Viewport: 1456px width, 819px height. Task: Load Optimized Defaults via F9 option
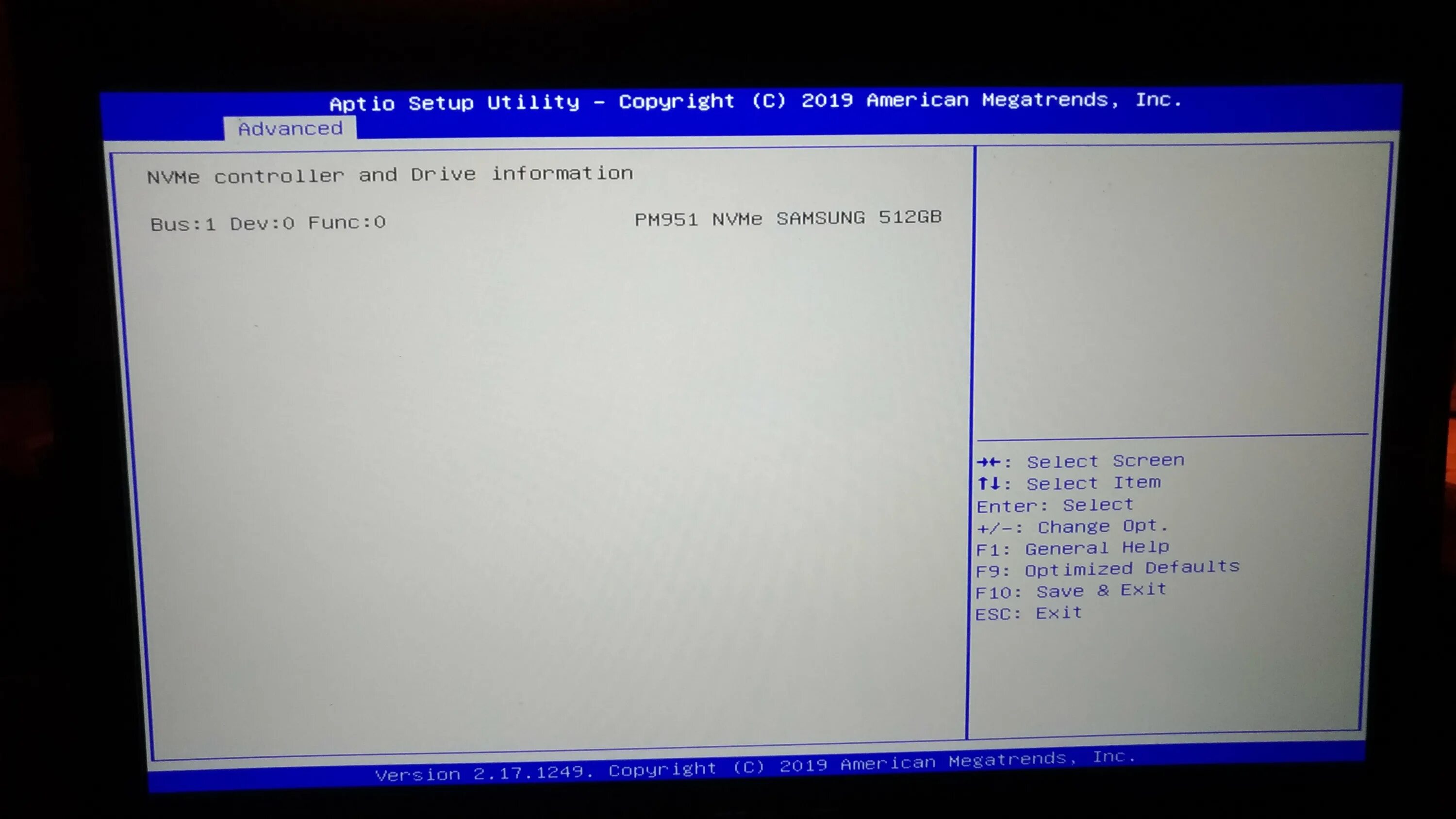point(1106,568)
